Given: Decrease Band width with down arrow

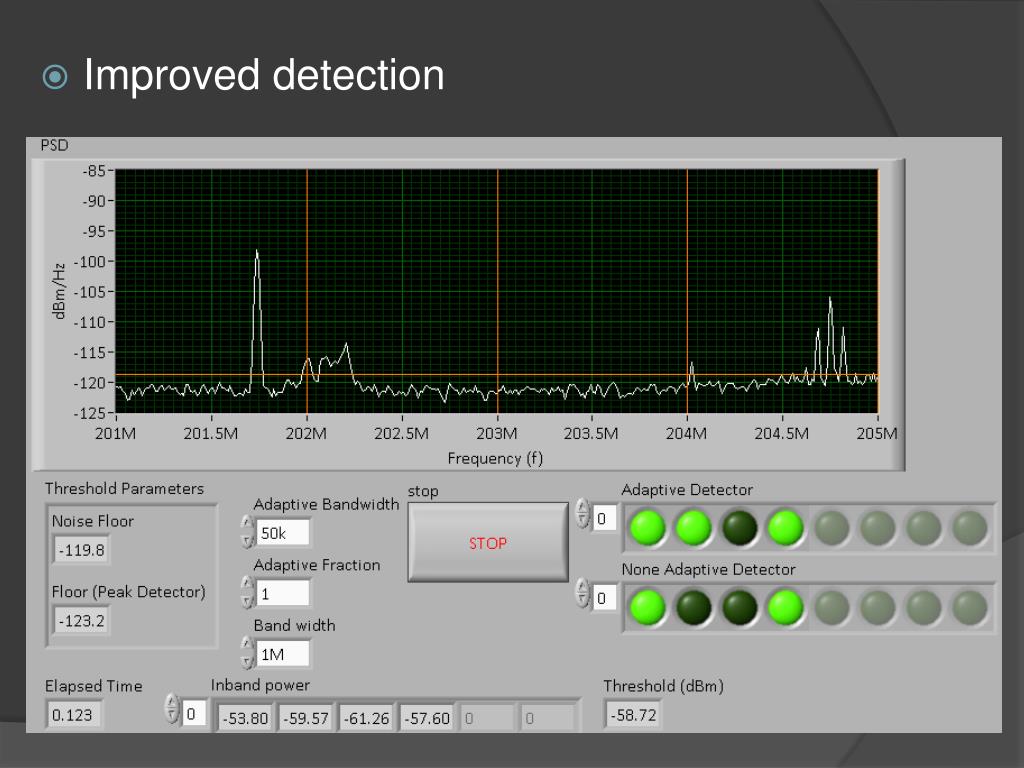Looking at the screenshot, I should tap(247, 662).
